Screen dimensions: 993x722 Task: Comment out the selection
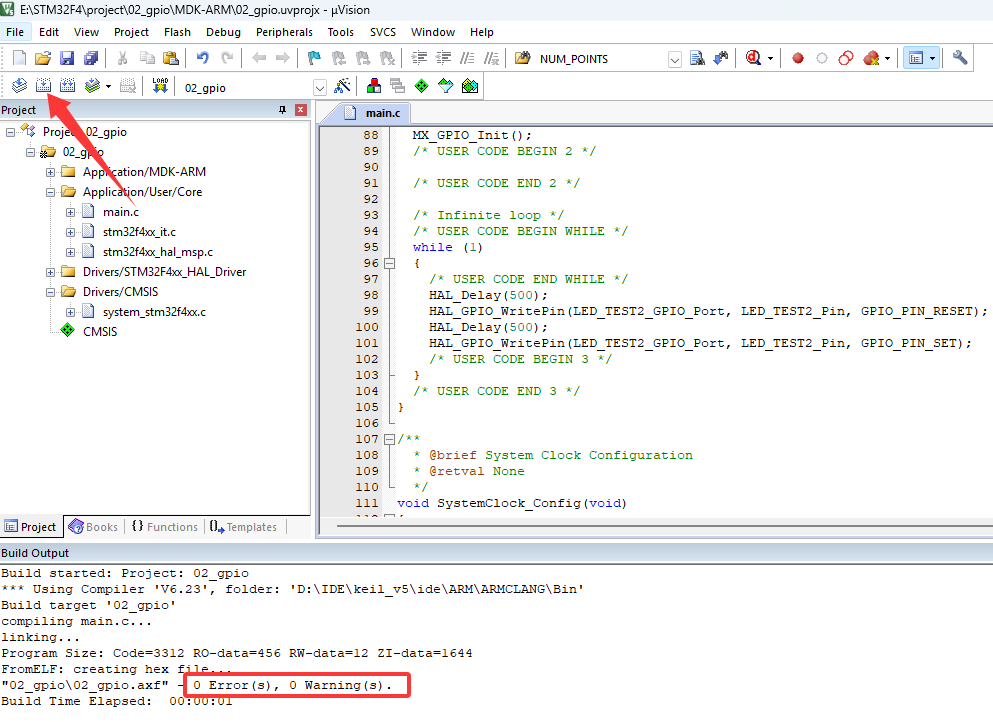[x=467, y=58]
